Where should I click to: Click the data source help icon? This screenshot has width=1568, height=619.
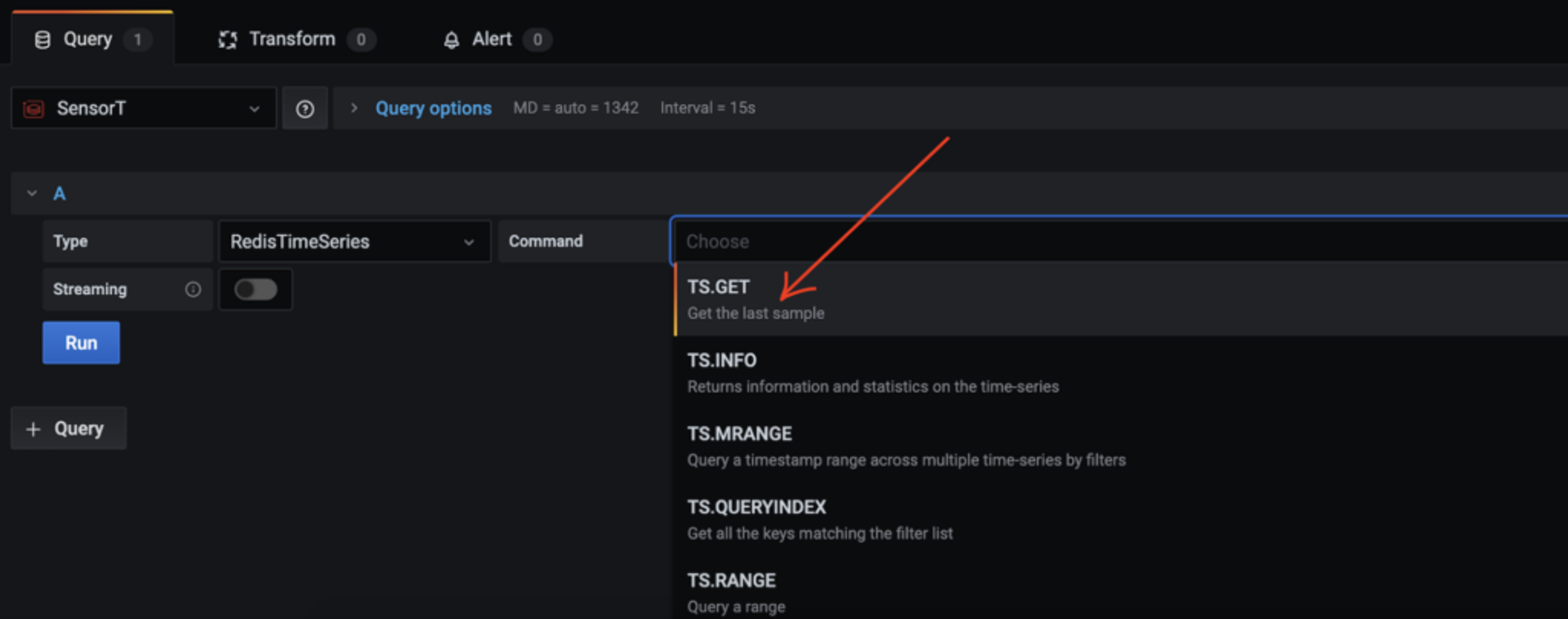304,108
